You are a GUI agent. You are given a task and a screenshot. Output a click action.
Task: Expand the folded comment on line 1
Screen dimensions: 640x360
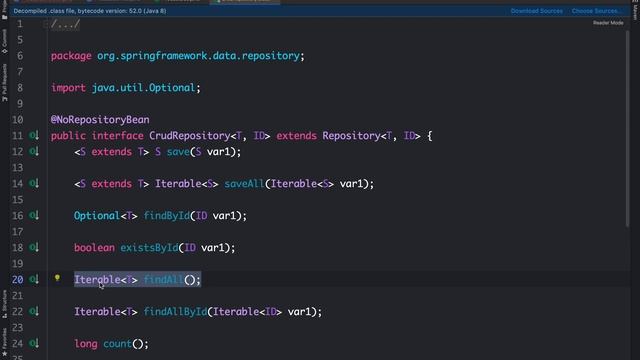(x=65, y=24)
